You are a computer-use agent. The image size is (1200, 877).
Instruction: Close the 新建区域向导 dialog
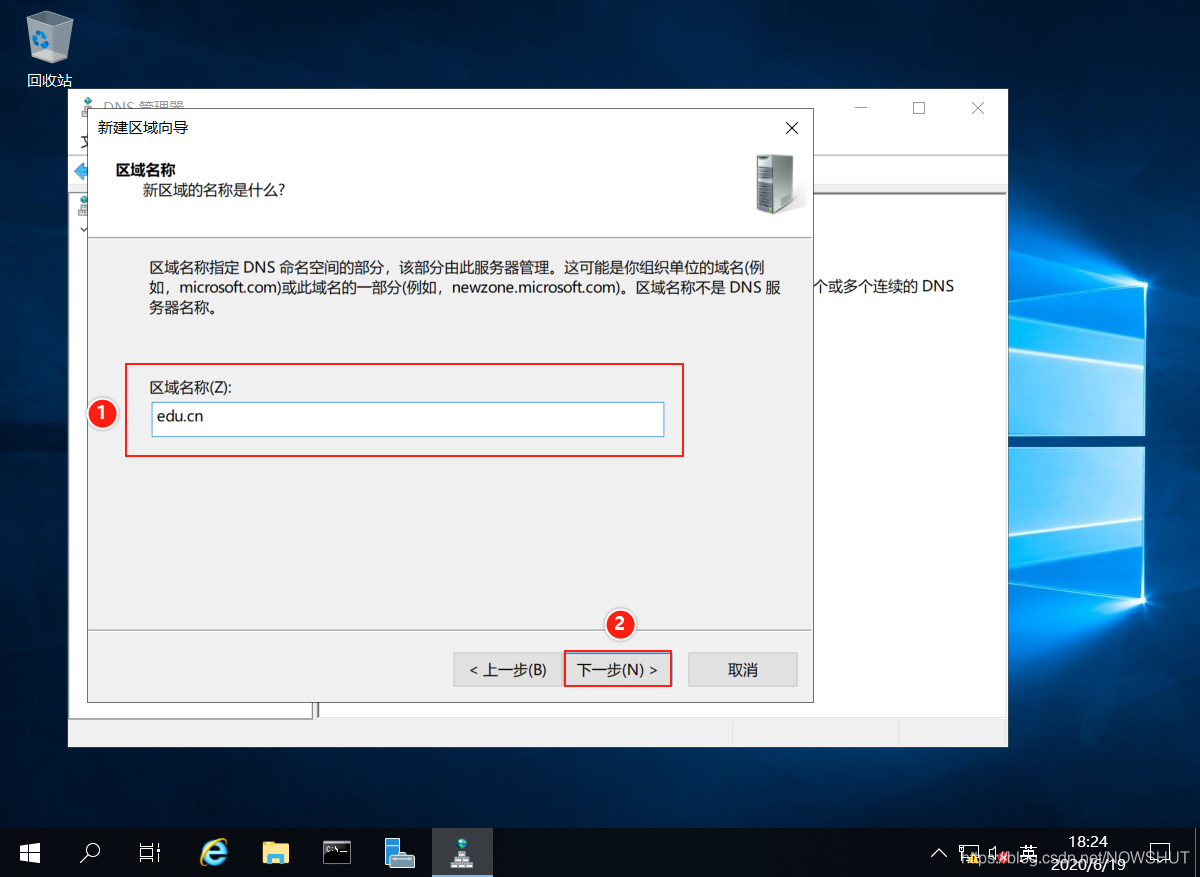791,128
